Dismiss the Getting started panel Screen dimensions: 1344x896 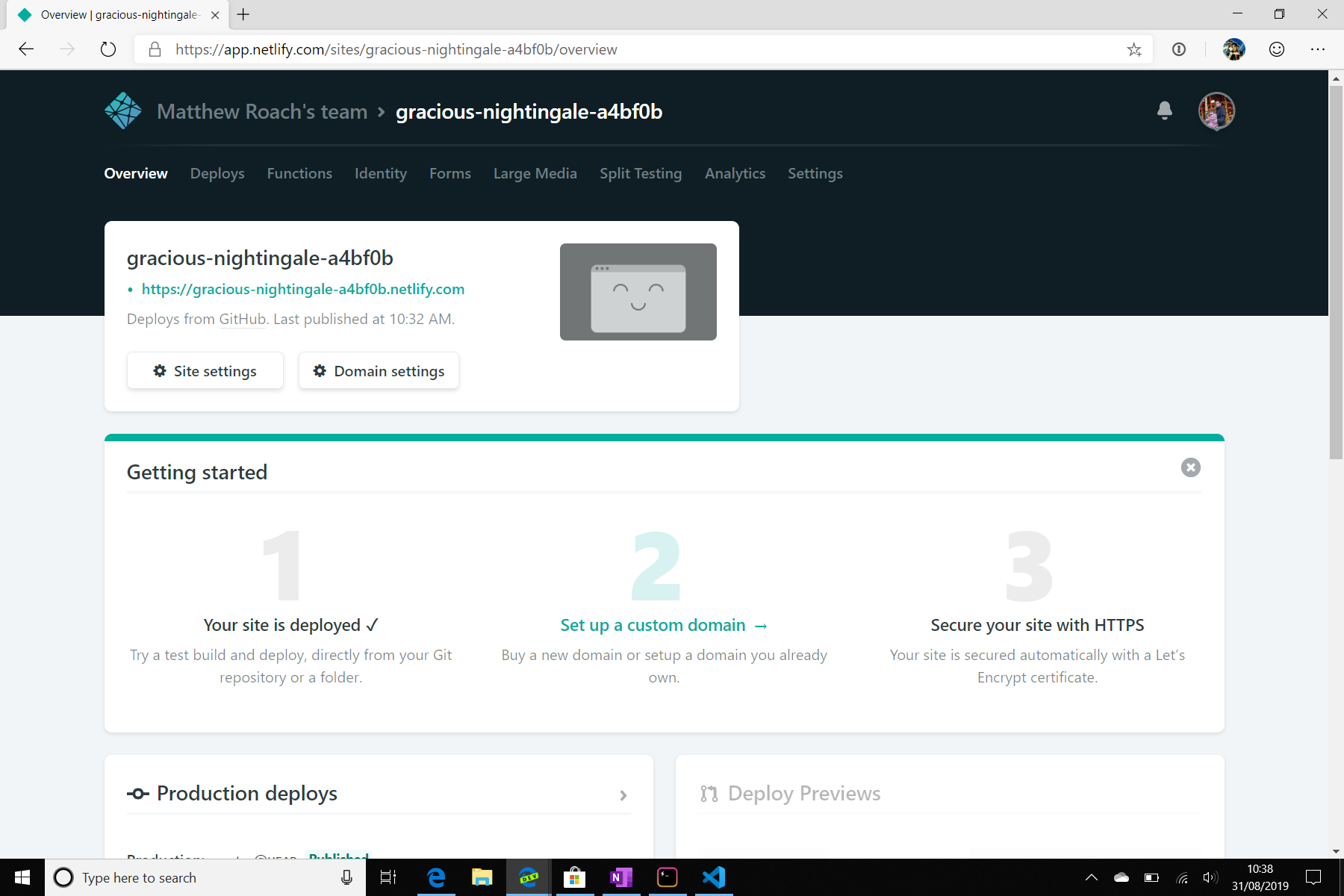pos(1190,467)
